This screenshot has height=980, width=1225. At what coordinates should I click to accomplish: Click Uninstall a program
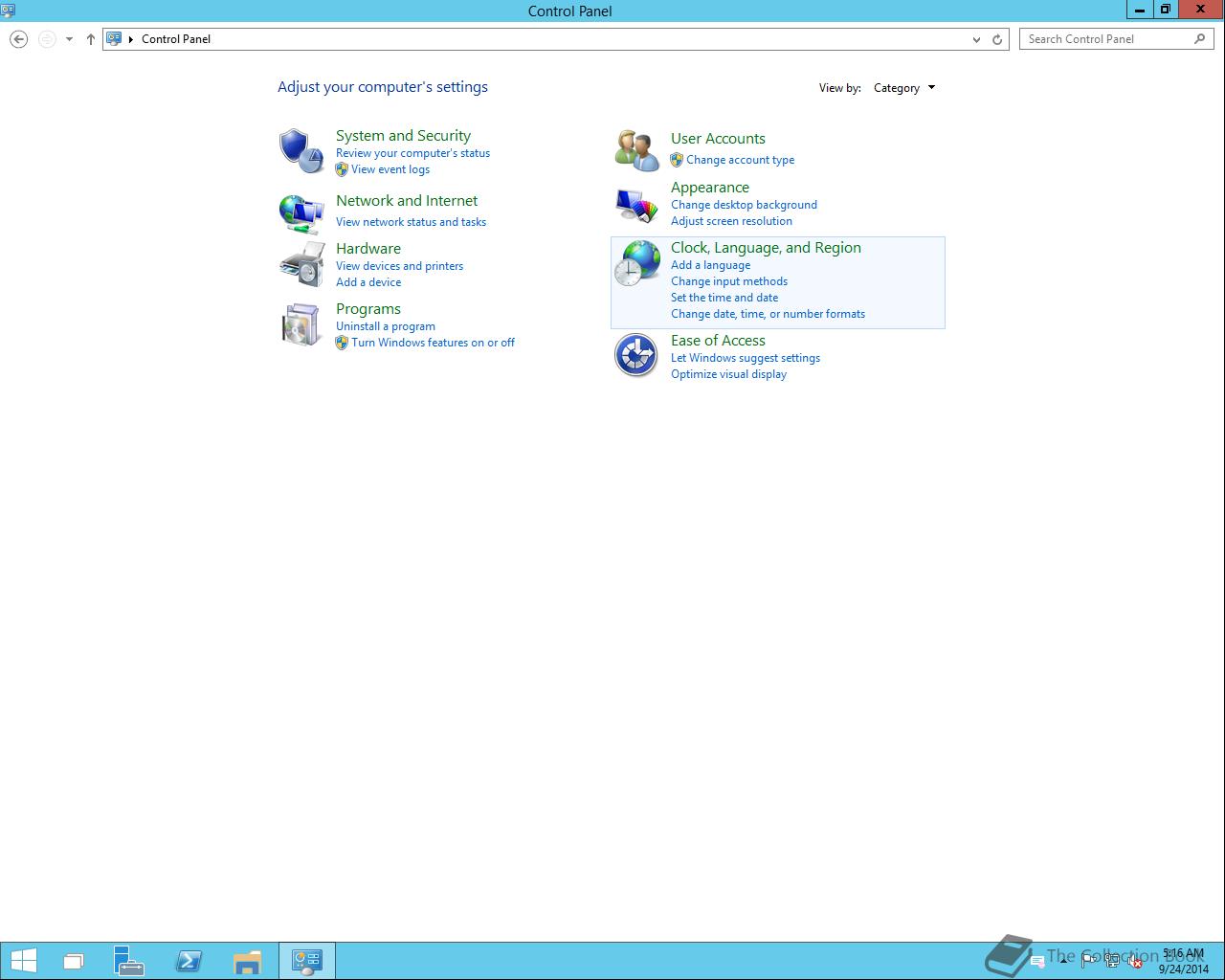386,326
